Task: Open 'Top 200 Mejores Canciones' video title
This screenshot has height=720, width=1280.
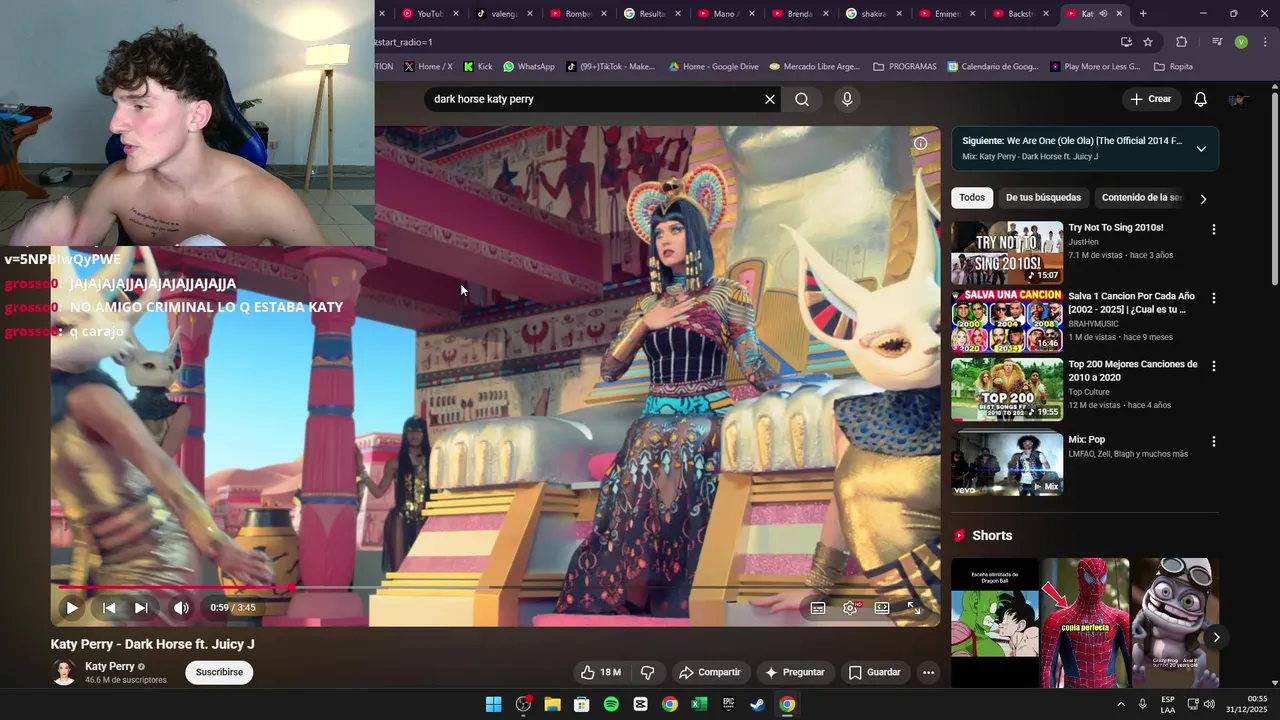Action: [x=1133, y=371]
